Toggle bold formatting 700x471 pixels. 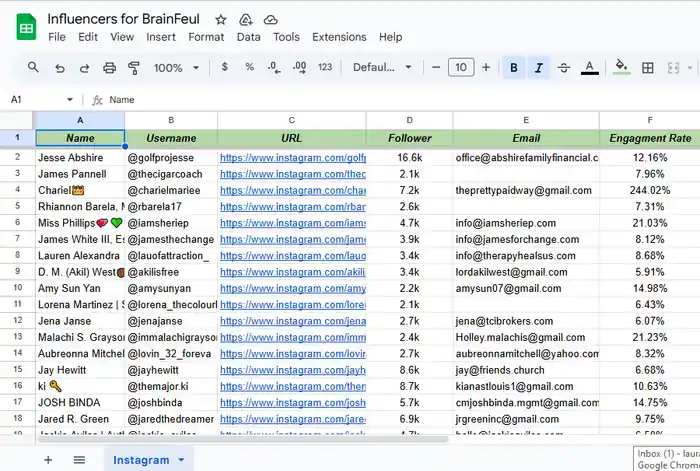pos(514,67)
